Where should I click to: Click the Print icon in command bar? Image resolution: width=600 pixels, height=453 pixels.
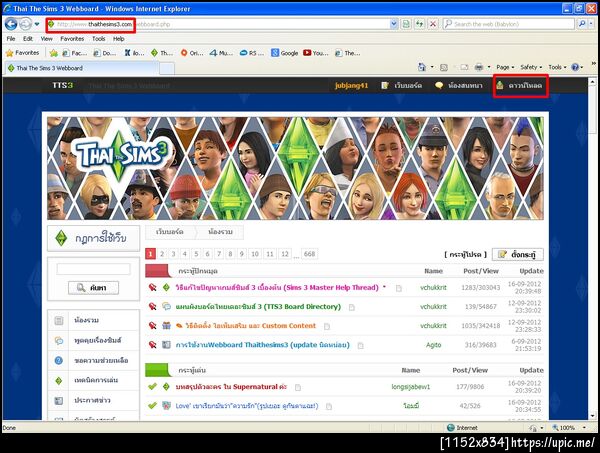point(478,67)
